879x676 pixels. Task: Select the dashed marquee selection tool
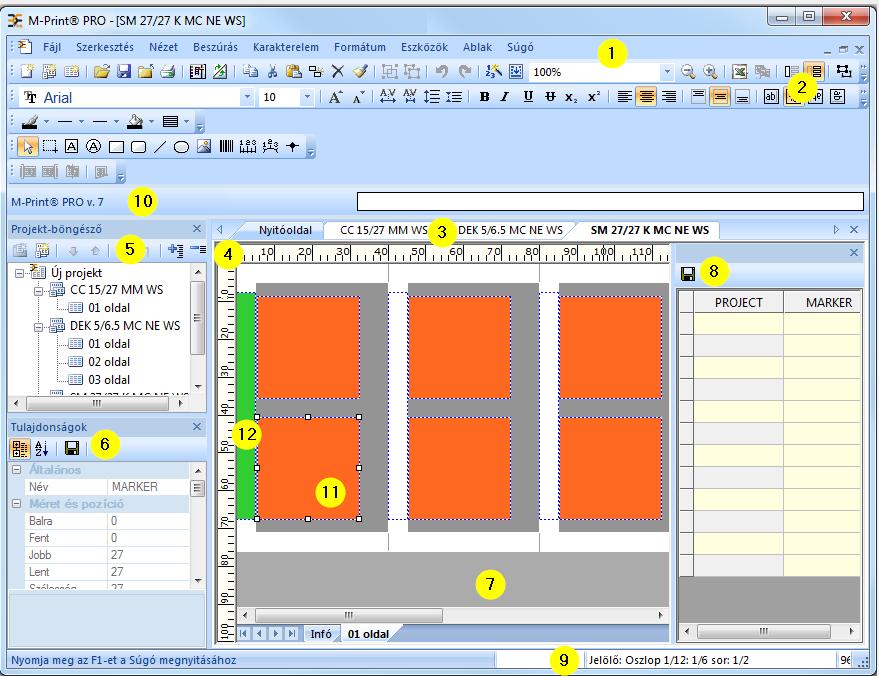click(50, 147)
